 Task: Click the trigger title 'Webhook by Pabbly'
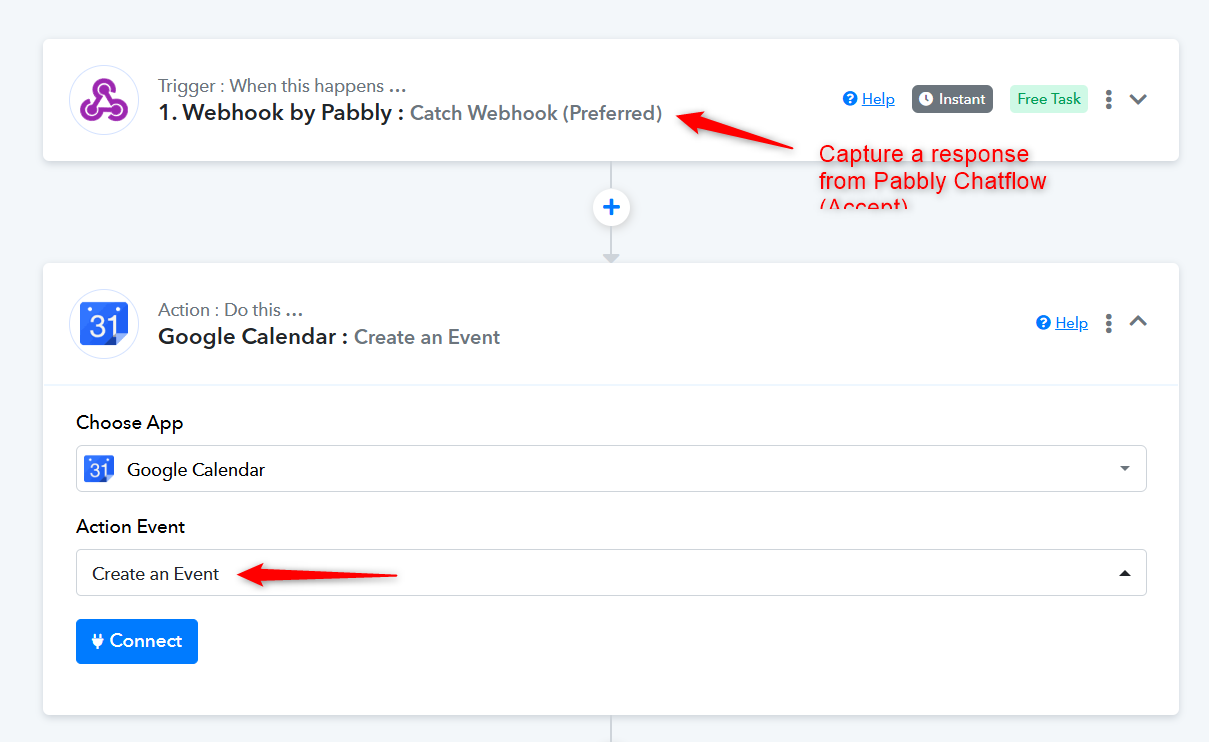(x=275, y=113)
